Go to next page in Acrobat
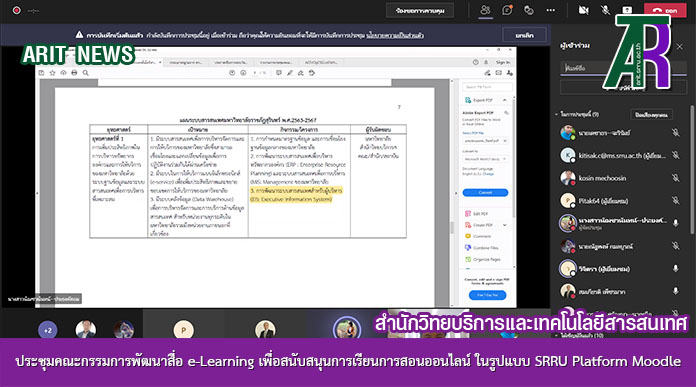 click(243, 73)
